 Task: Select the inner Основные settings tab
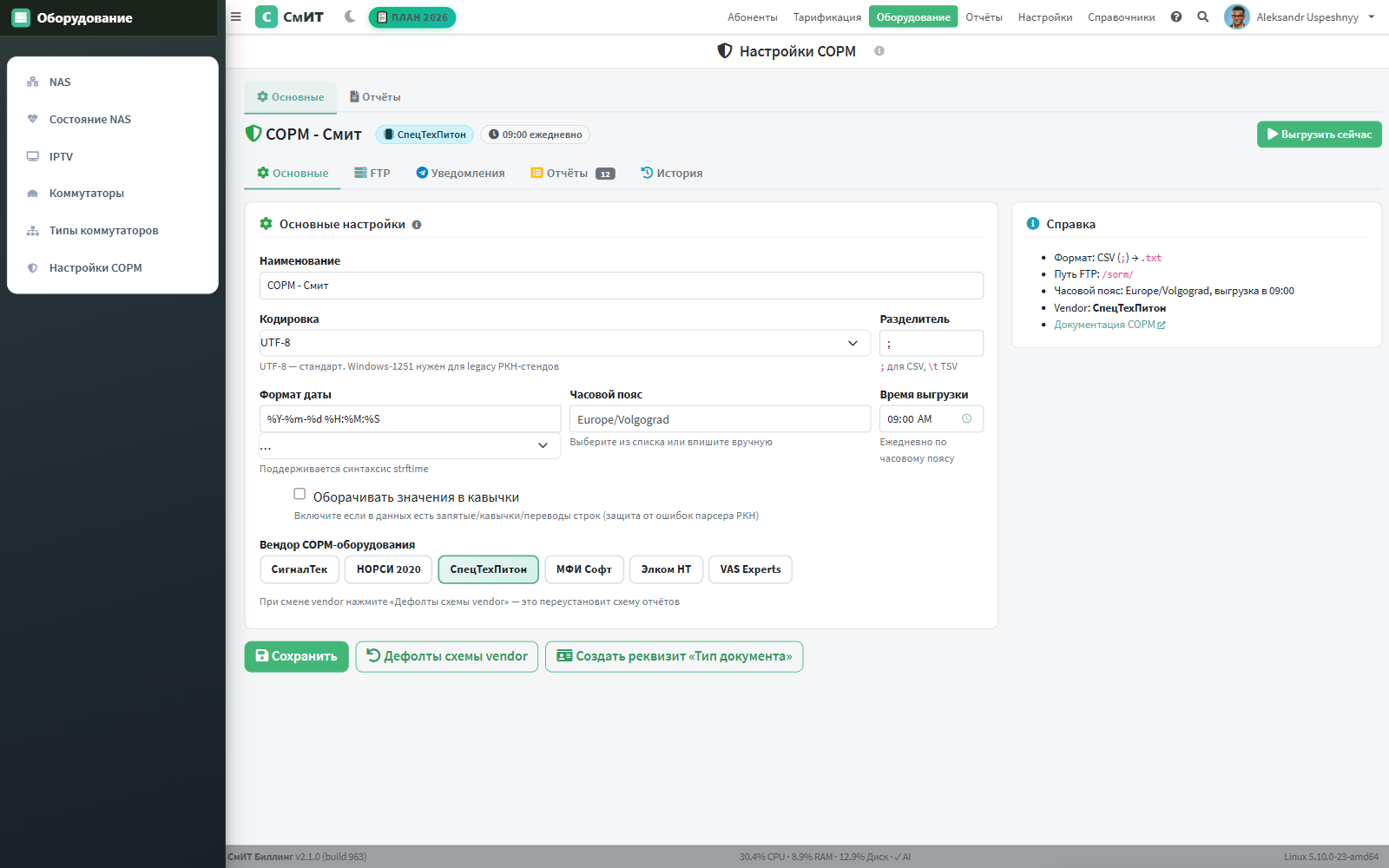click(x=293, y=174)
